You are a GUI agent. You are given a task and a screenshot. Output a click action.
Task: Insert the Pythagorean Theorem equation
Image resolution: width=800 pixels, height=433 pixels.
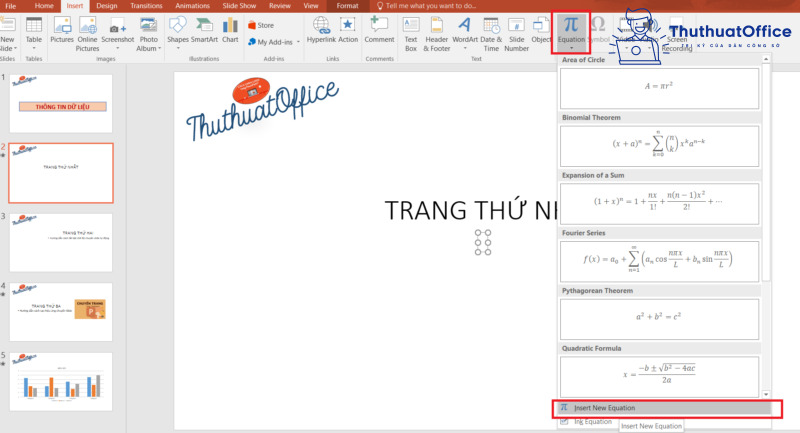tap(659, 319)
